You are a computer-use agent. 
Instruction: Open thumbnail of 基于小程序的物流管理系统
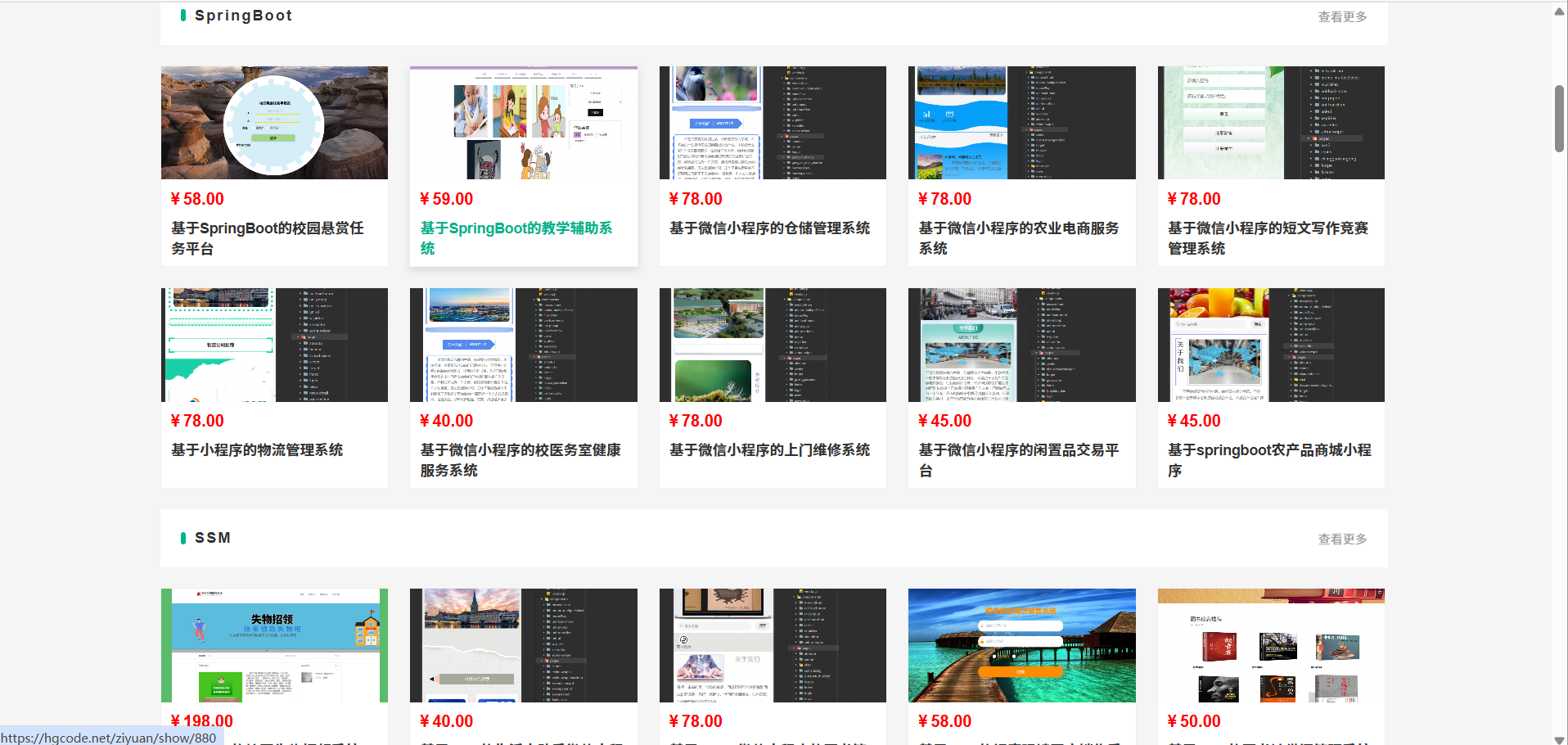[274, 345]
